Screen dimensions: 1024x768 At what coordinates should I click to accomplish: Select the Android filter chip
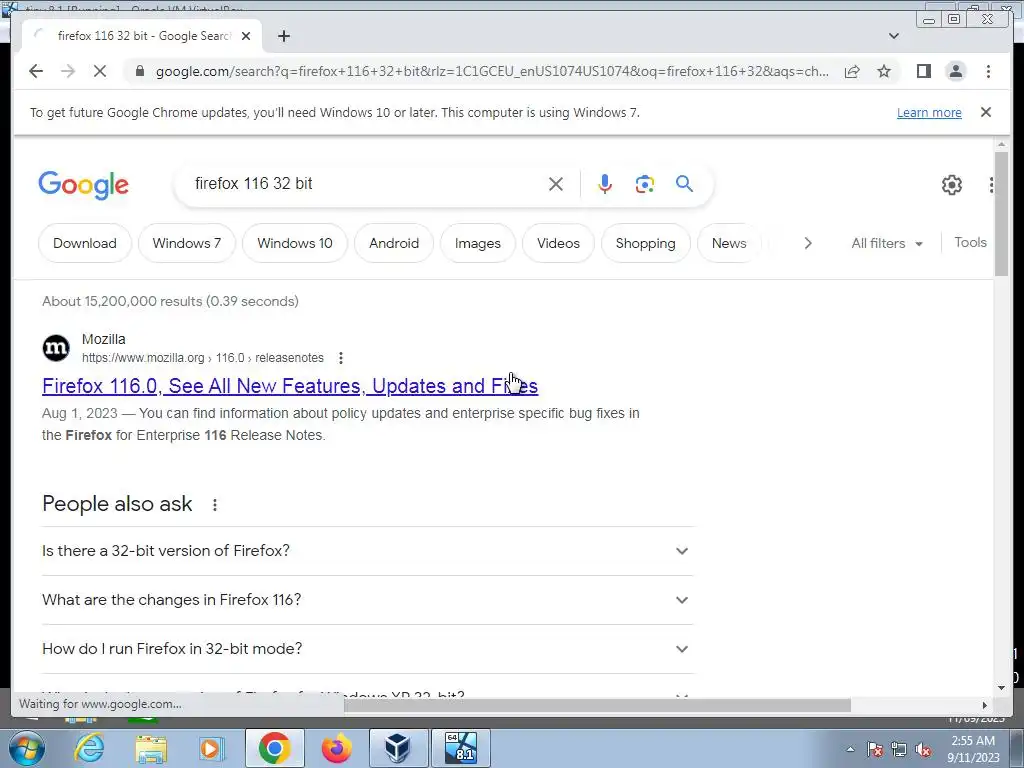click(x=394, y=243)
